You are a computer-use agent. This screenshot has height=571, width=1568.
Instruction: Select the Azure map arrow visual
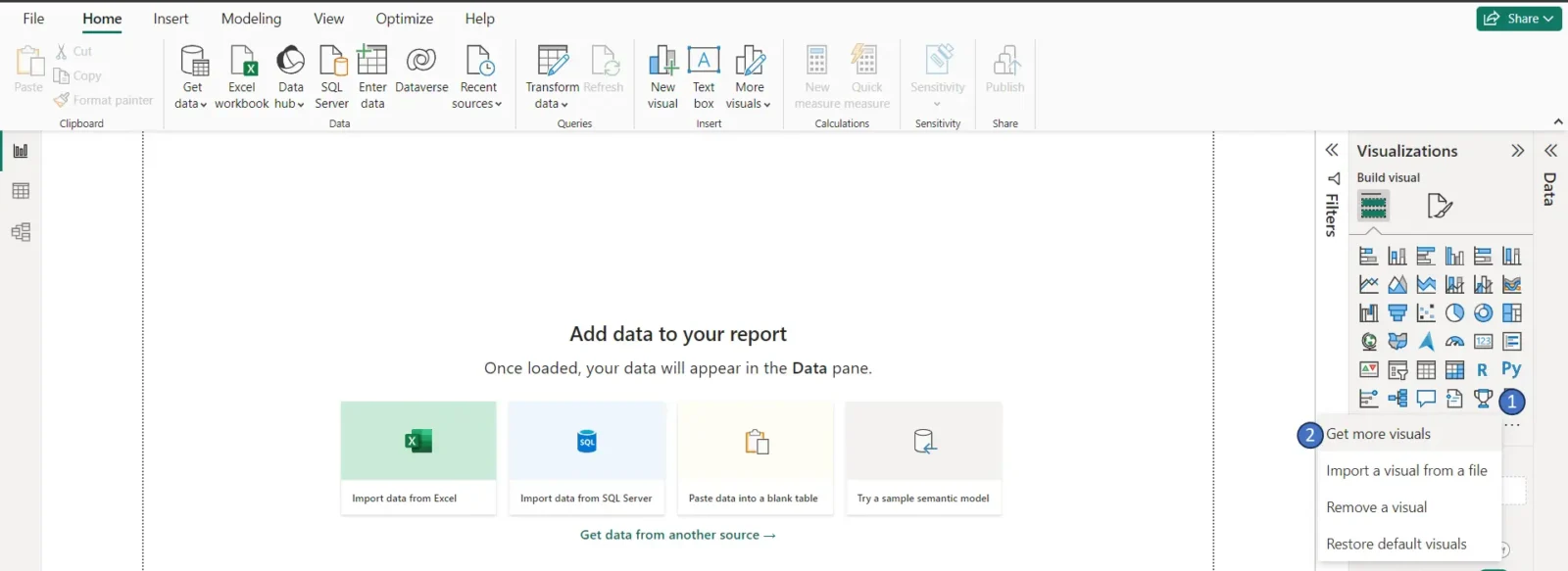point(1426,342)
